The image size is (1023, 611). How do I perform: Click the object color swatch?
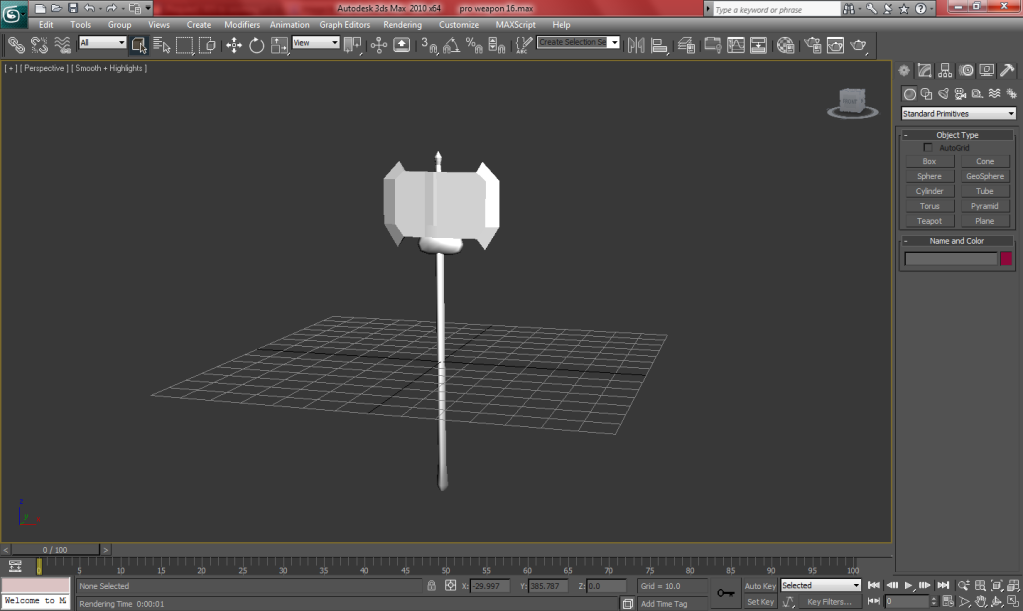pyautogui.click(x=1006, y=259)
